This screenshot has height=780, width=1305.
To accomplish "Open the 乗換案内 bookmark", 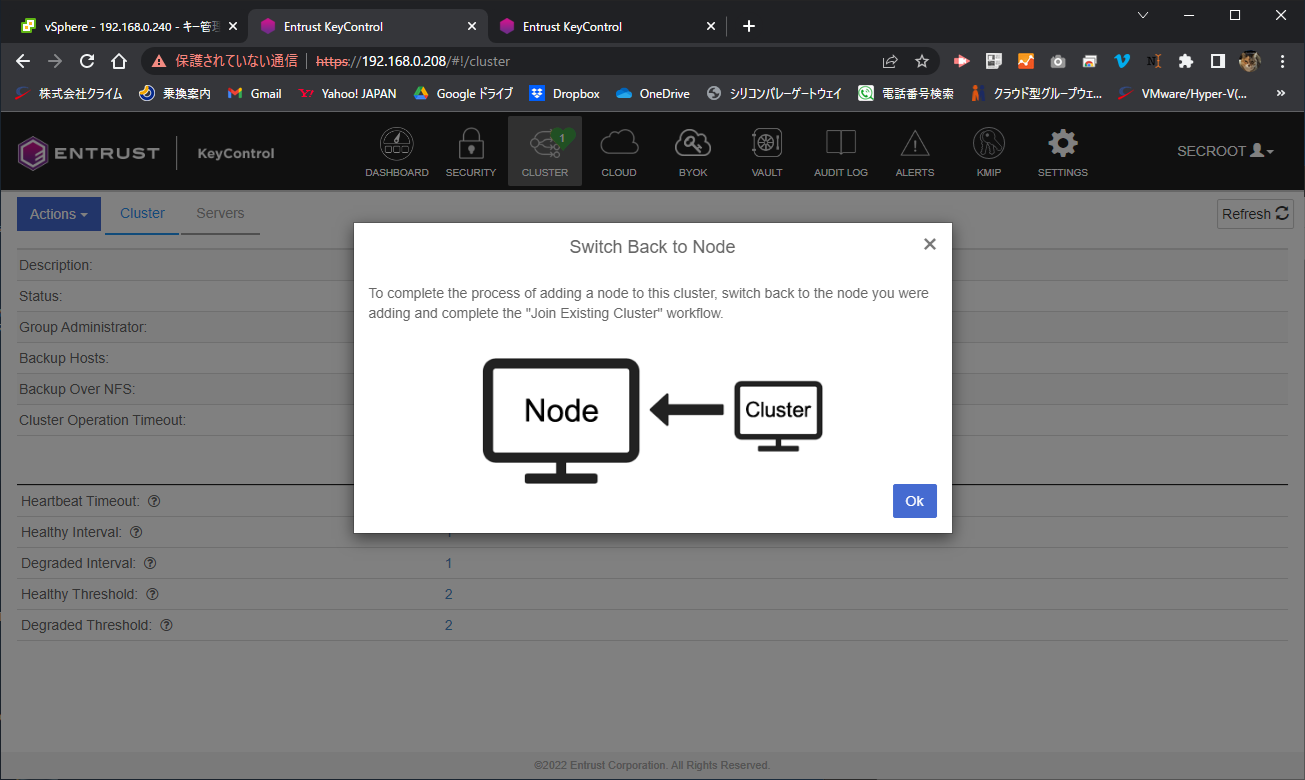I will [175, 93].
